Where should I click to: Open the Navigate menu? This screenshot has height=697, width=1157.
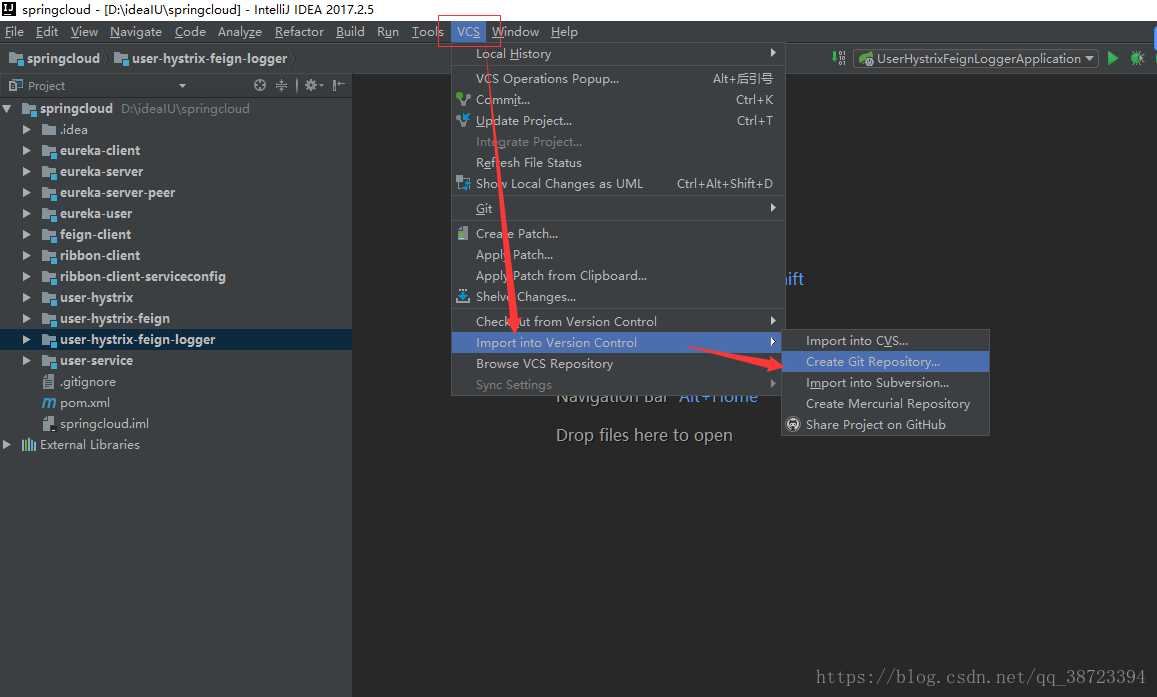coord(136,32)
